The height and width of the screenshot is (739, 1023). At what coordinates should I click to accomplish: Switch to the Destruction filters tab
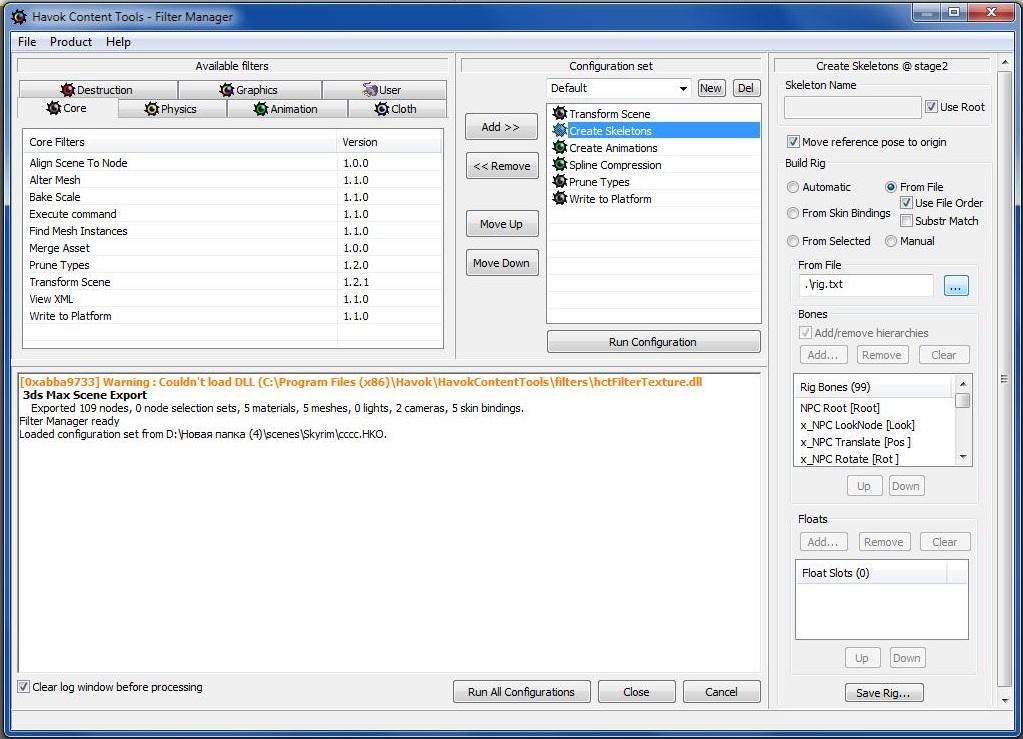[98, 89]
